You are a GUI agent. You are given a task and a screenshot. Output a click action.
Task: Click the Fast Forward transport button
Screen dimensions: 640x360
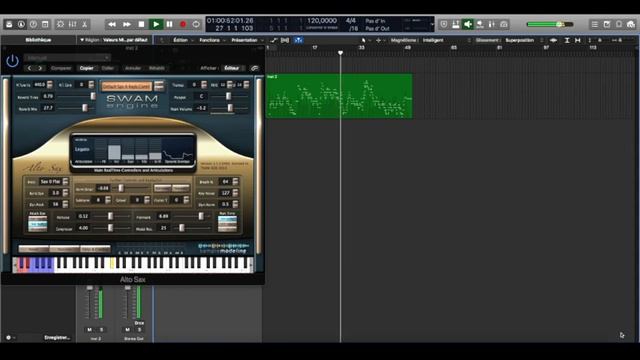pyautogui.click(x=127, y=24)
